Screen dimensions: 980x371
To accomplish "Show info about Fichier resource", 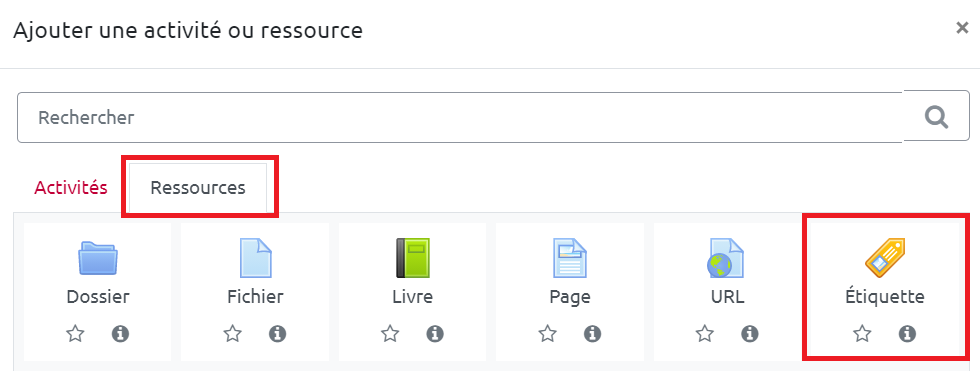I will (278, 334).
